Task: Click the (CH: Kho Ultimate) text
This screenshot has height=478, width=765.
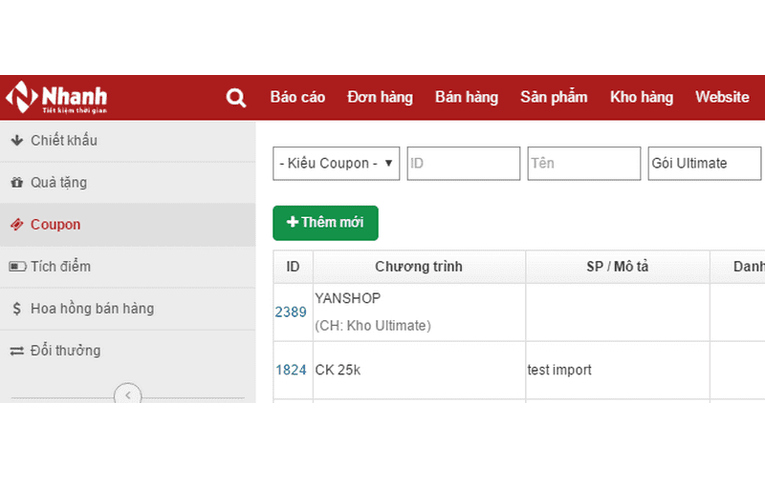Action: (x=373, y=326)
